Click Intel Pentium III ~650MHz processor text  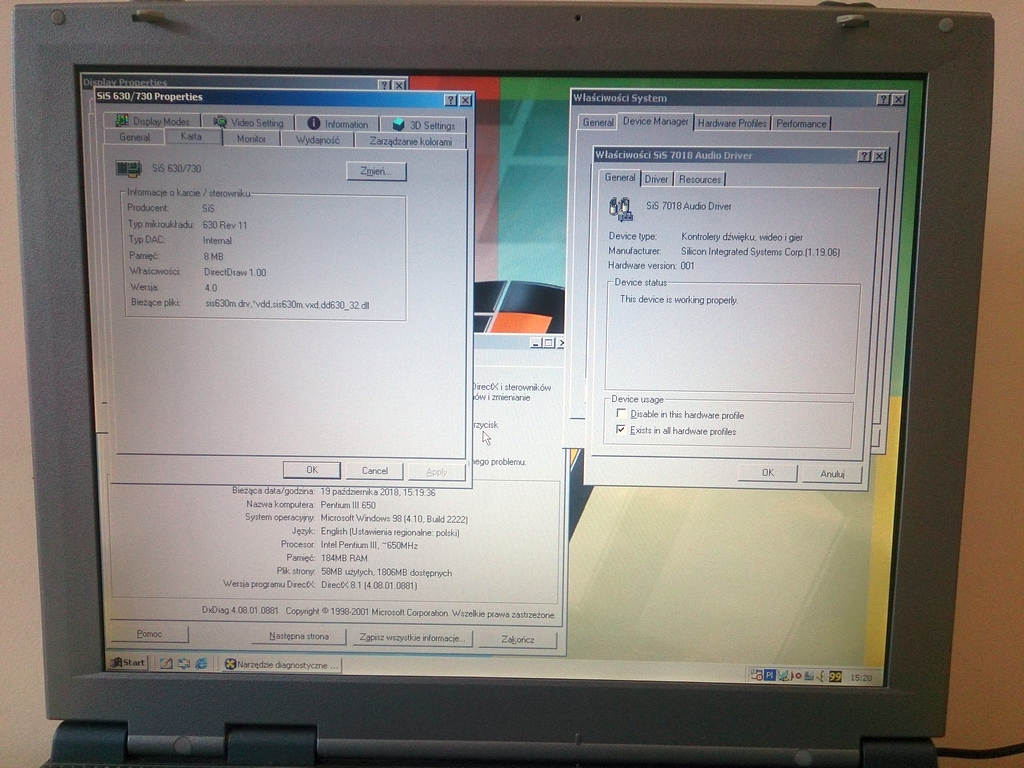point(369,545)
